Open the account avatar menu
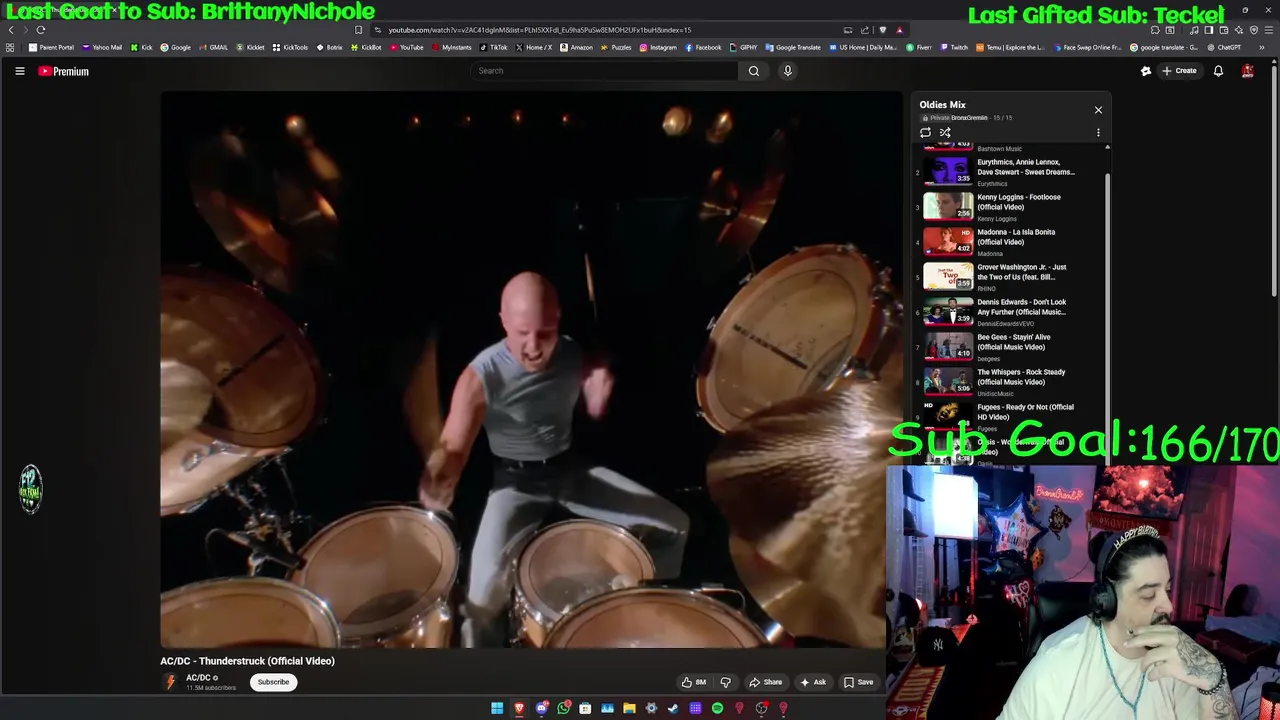 (x=1248, y=71)
